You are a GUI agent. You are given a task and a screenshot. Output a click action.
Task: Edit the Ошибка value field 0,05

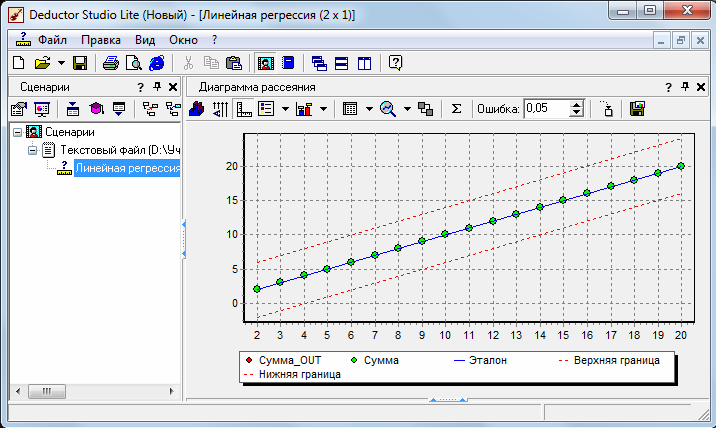click(547, 108)
